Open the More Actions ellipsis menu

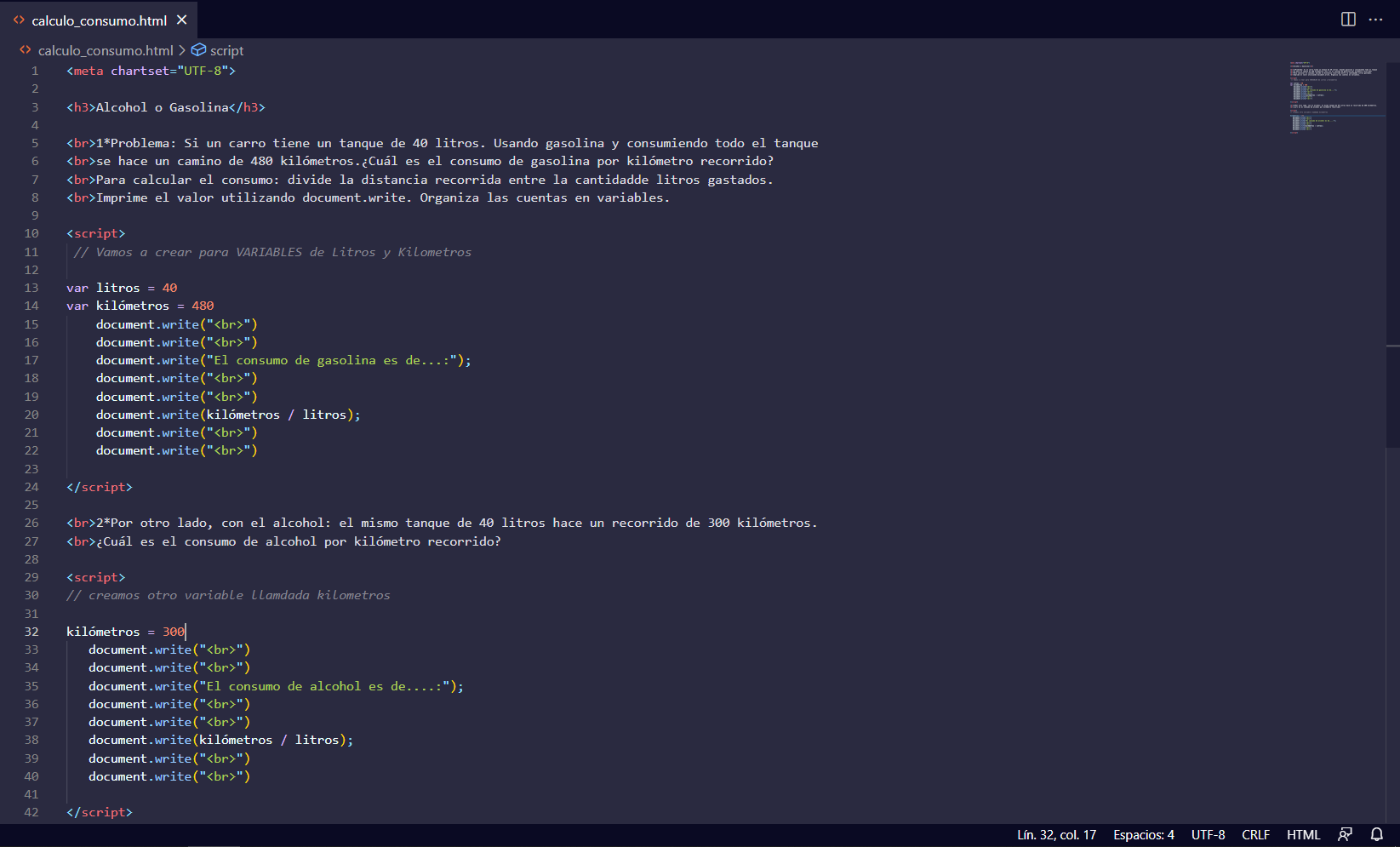coord(1375,20)
